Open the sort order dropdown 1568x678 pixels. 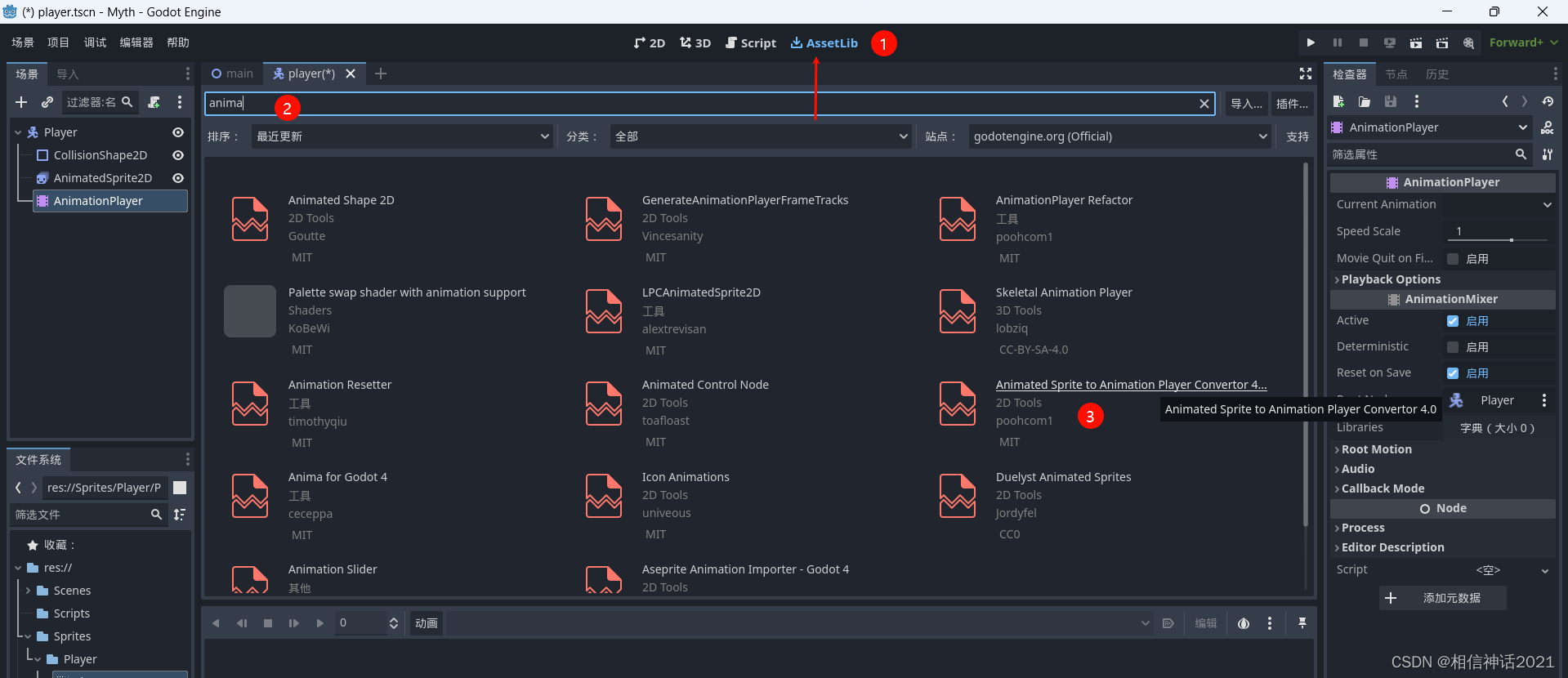click(x=402, y=136)
